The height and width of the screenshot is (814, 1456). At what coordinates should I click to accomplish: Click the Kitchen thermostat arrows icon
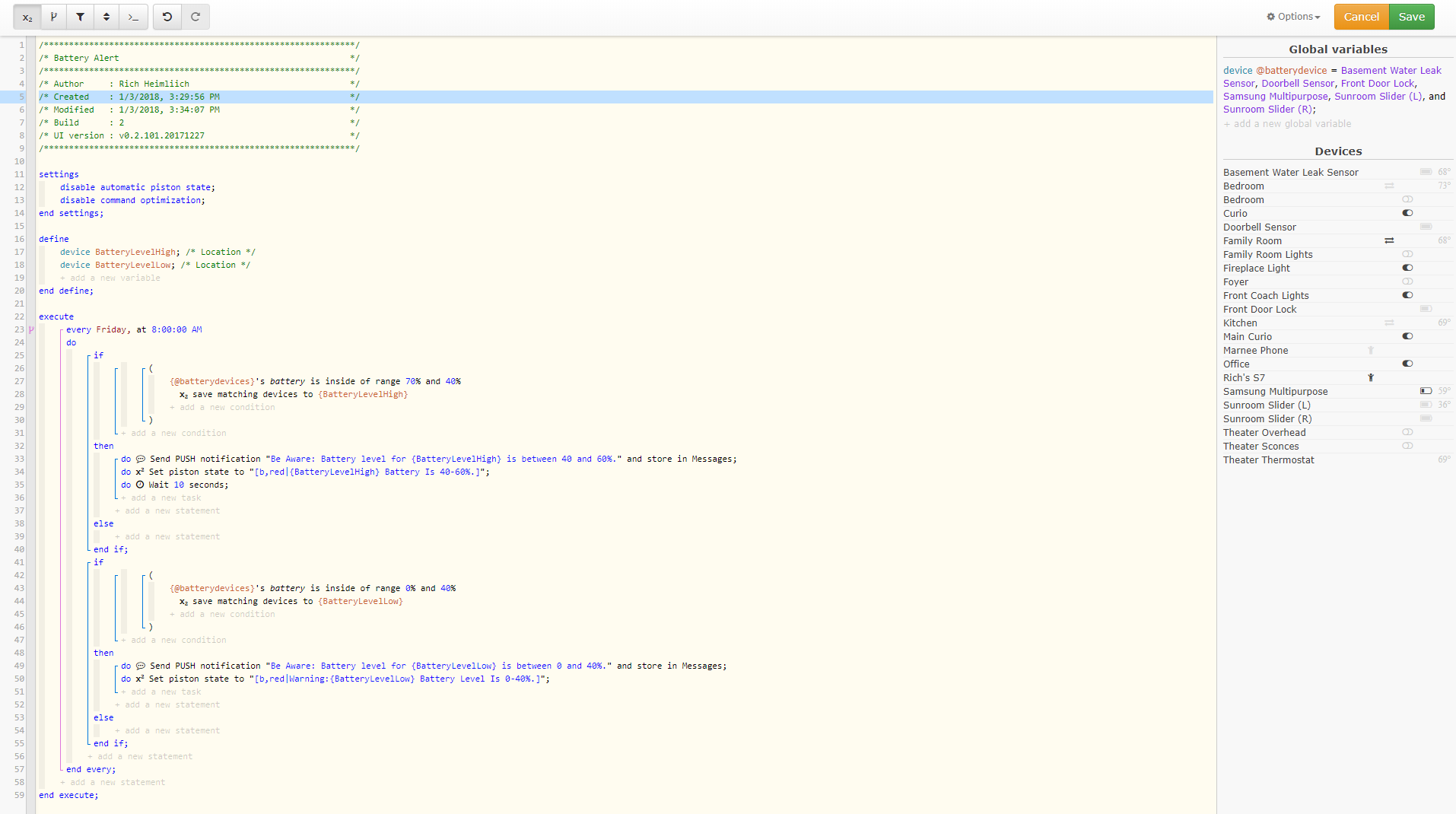(1389, 323)
